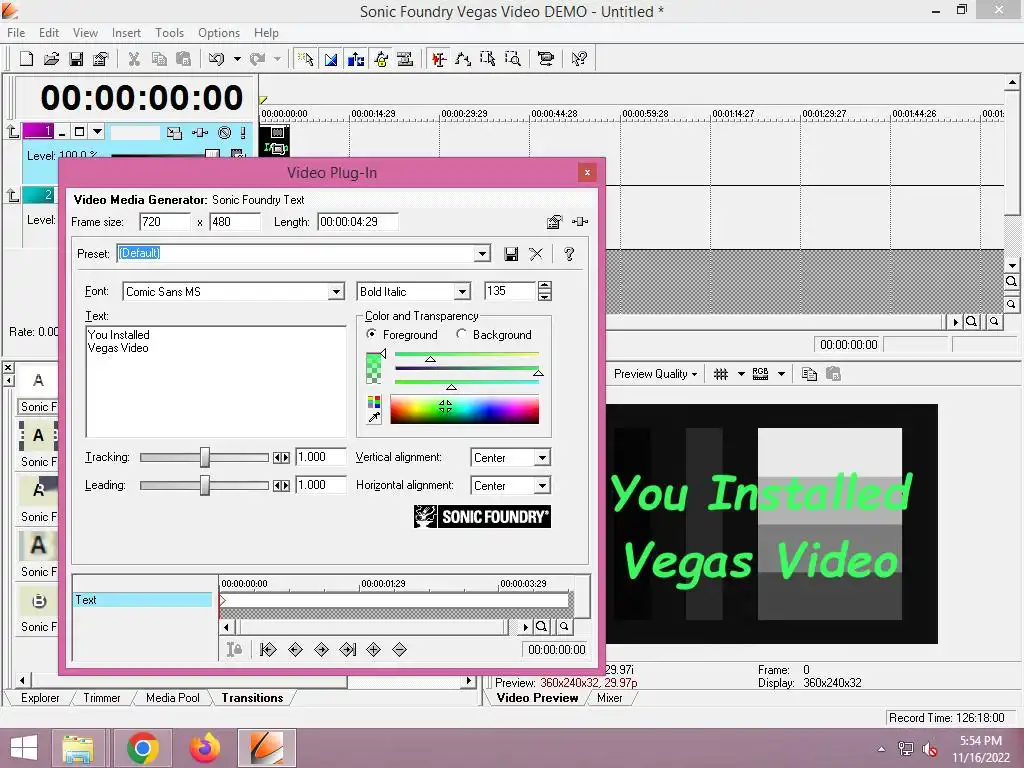The image size is (1024, 768).
Task: Open the Tools menu
Action: pos(169,33)
